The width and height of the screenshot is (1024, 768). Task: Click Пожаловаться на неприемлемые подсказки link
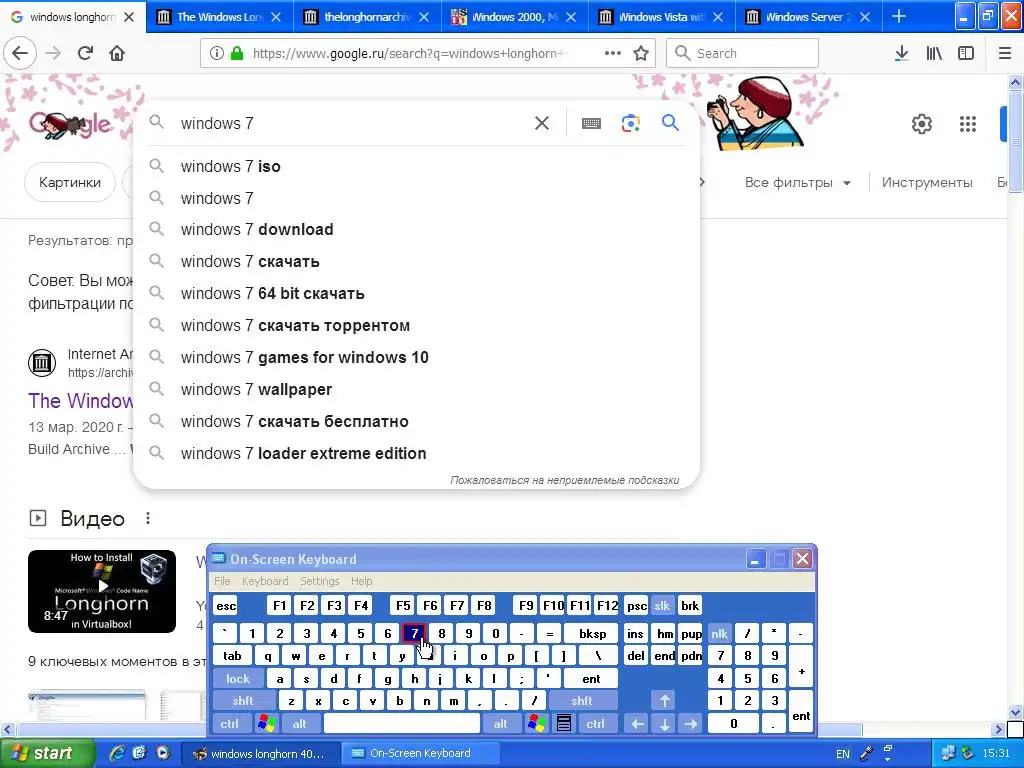[564, 480]
